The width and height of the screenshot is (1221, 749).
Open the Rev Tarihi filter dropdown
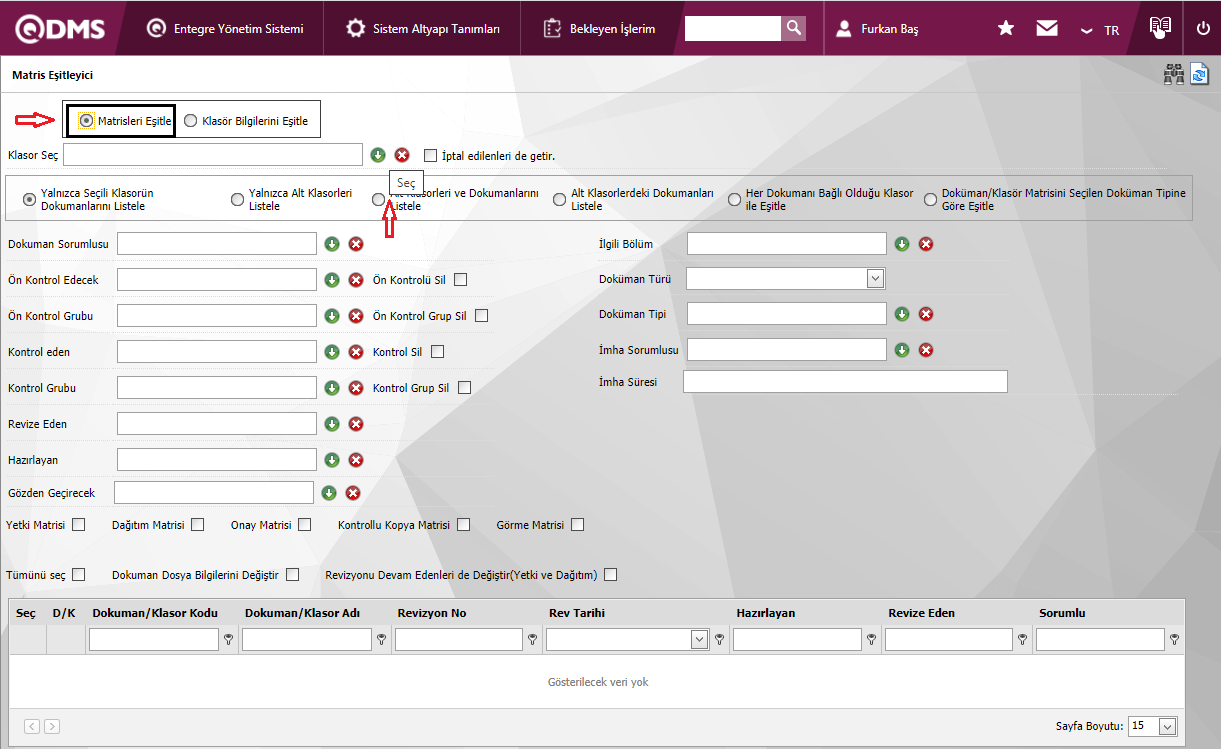[700, 640]
